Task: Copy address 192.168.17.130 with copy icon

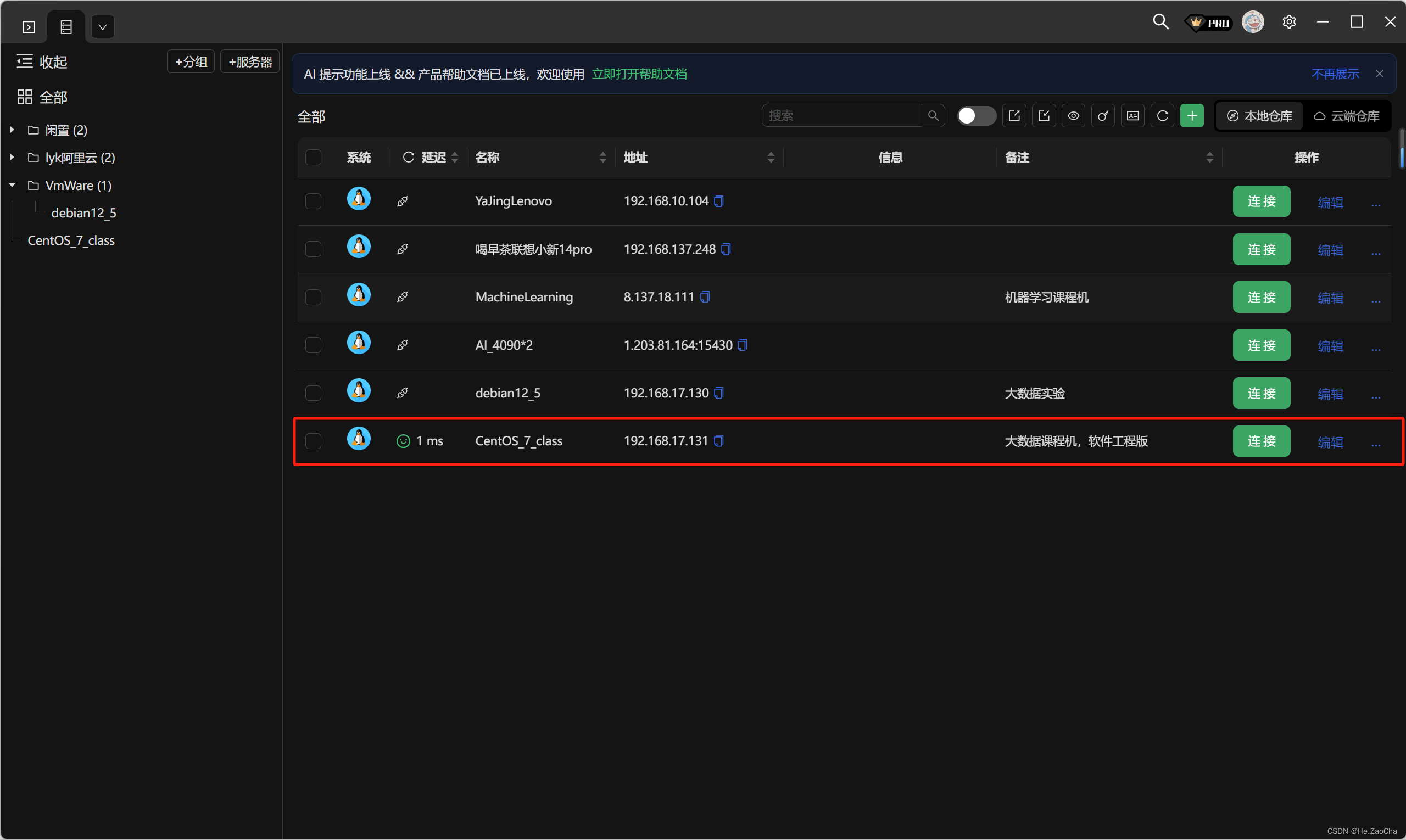Action: coord(718,393)
